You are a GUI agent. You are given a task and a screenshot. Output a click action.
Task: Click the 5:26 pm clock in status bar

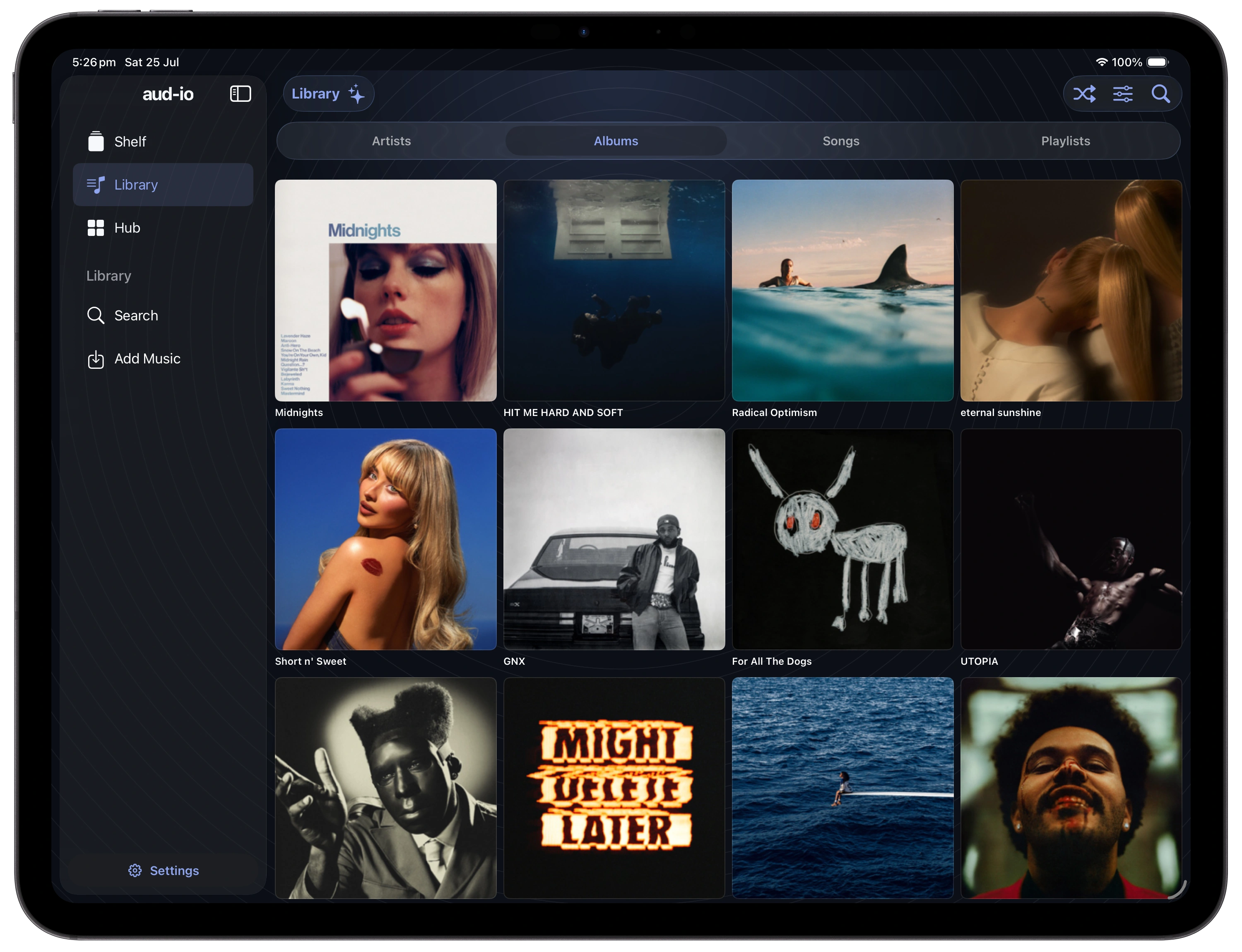[x=94, y=63]
